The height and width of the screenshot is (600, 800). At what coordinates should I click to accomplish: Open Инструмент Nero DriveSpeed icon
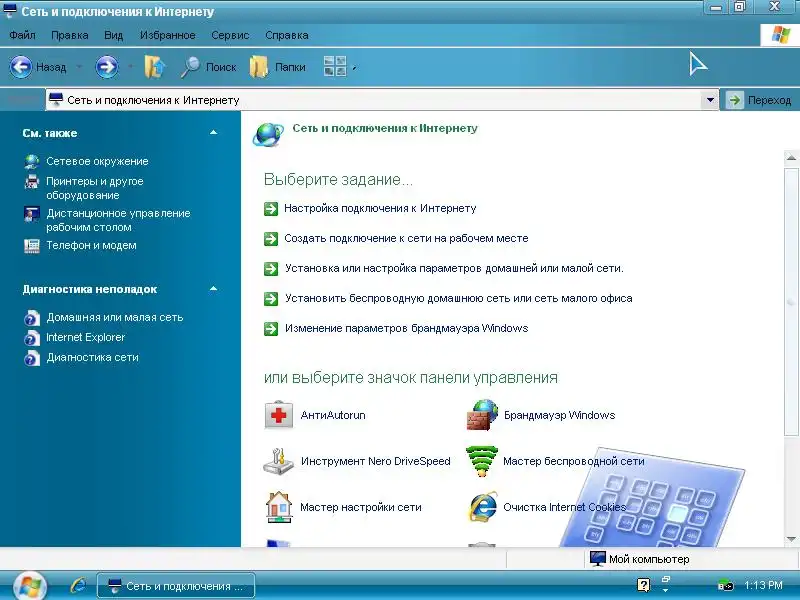(279, 461)
